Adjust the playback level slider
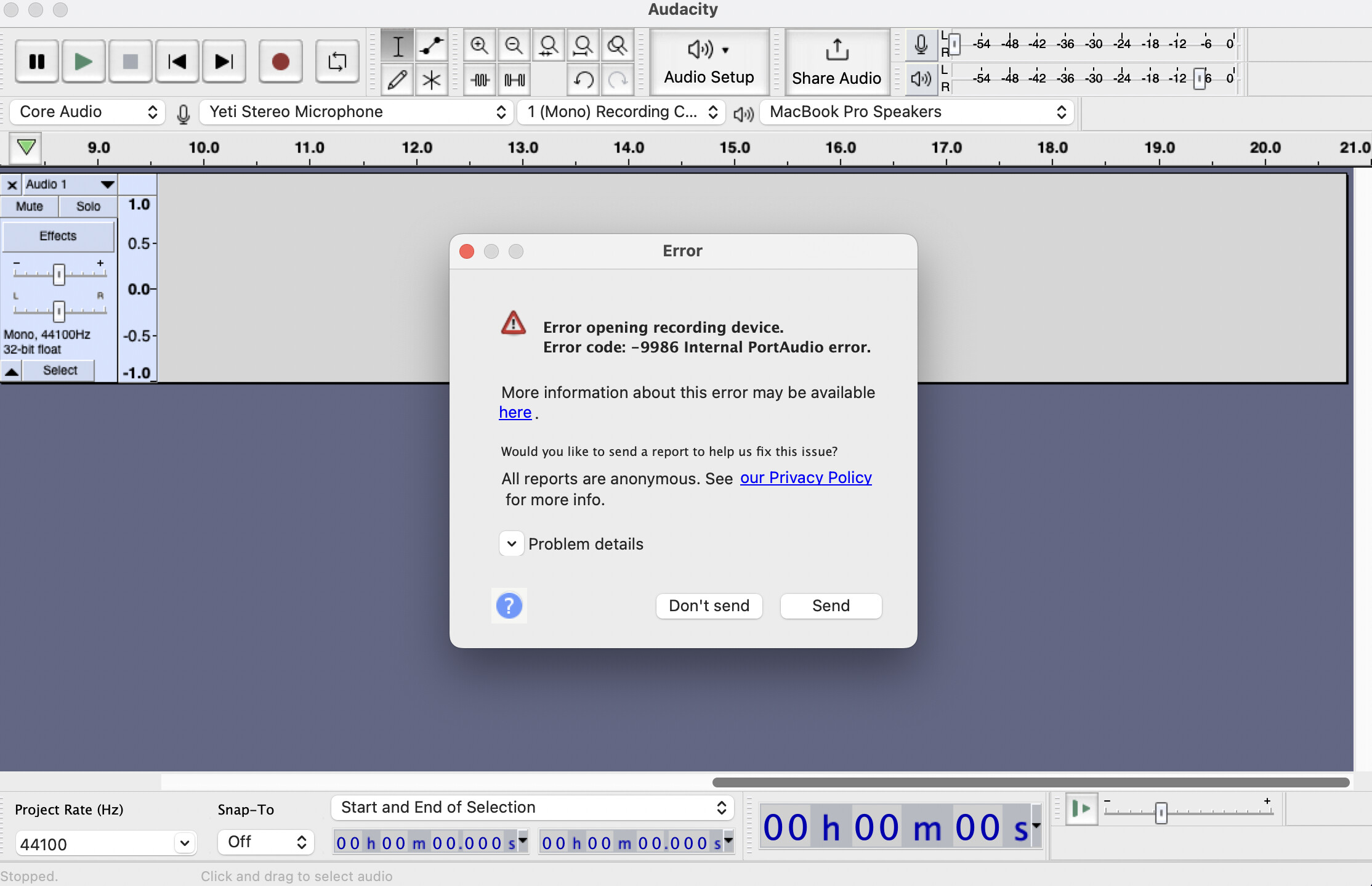The height and width of the screenshot is (886, 1372). (x=1200, y=79)
